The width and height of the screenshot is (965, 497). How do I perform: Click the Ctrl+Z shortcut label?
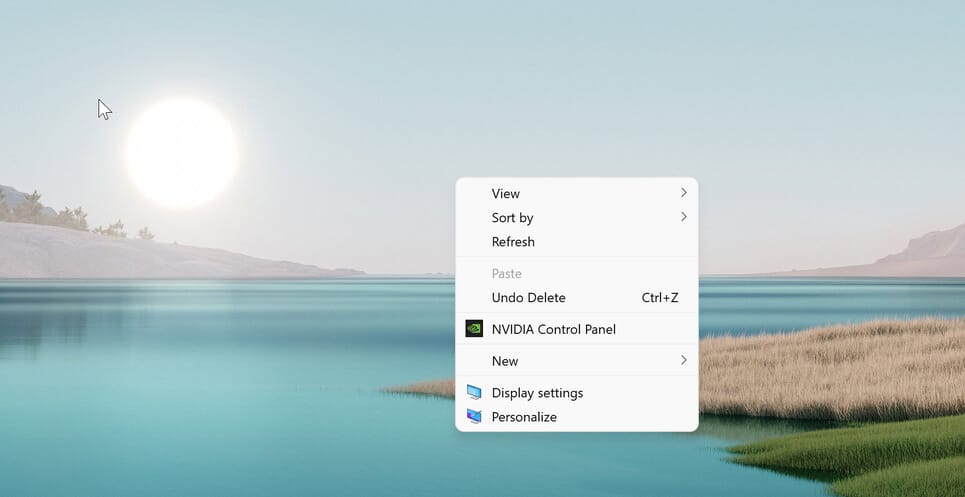click(x=660, y=298)
